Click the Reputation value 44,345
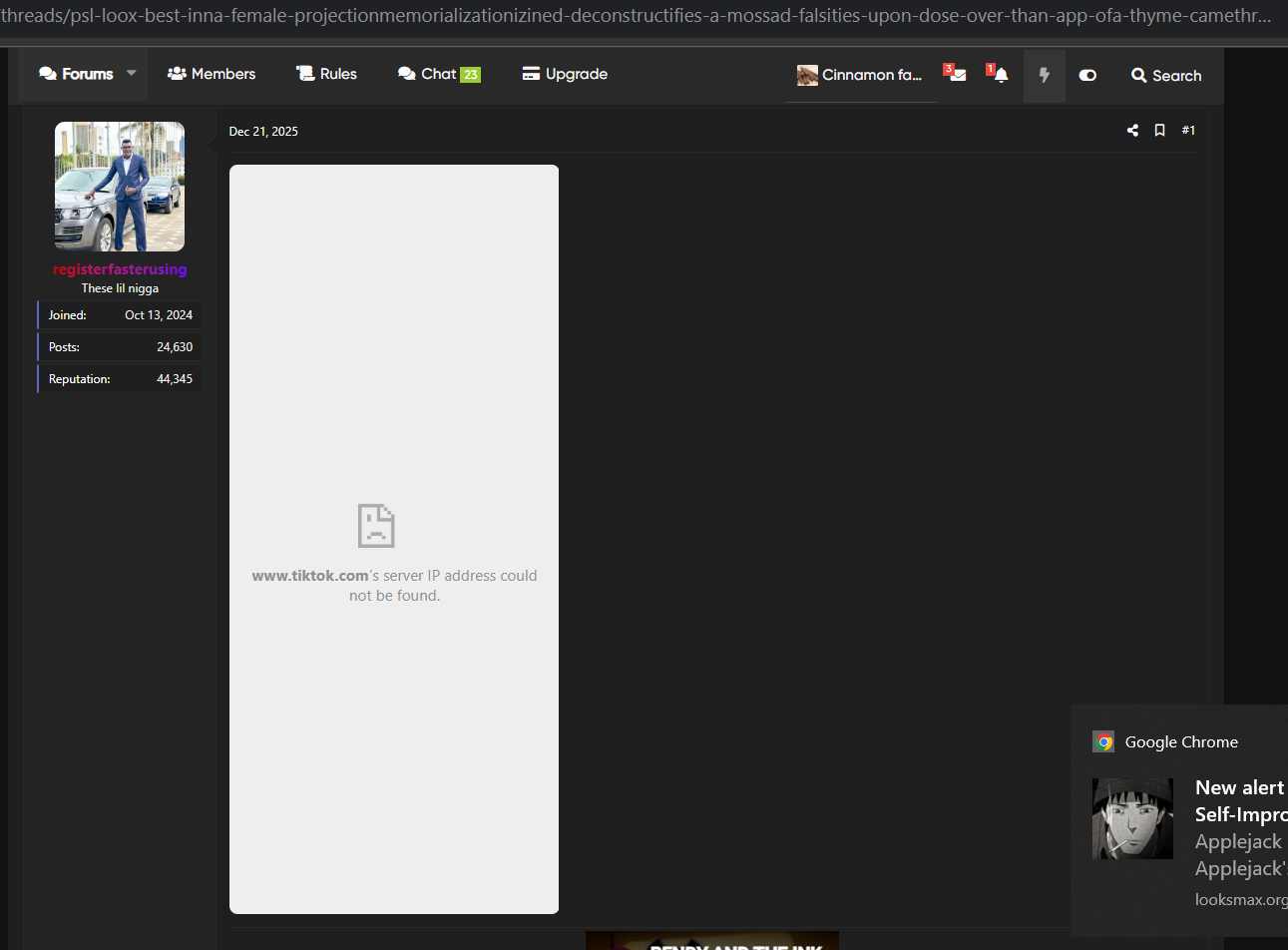 click(175, 379)
